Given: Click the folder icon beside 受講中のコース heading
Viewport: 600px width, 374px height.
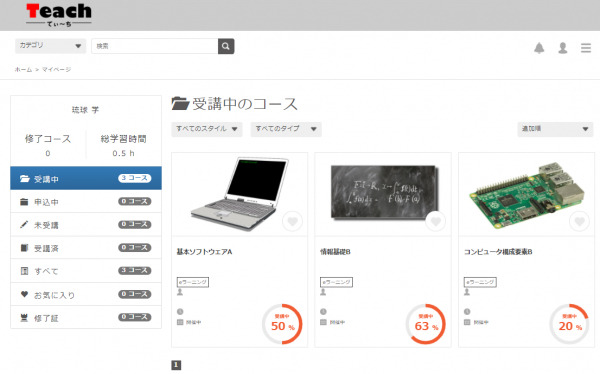Looking at the screenshot, I should pyautogui.click(x=180, y=103).
